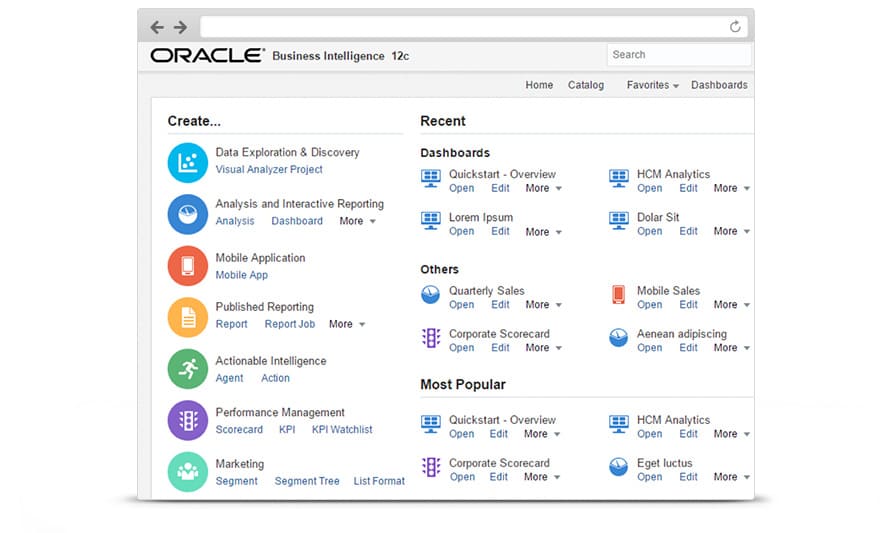
Task: Click the Actionable Intelligence green runner icon
Action: coord(187,369)
